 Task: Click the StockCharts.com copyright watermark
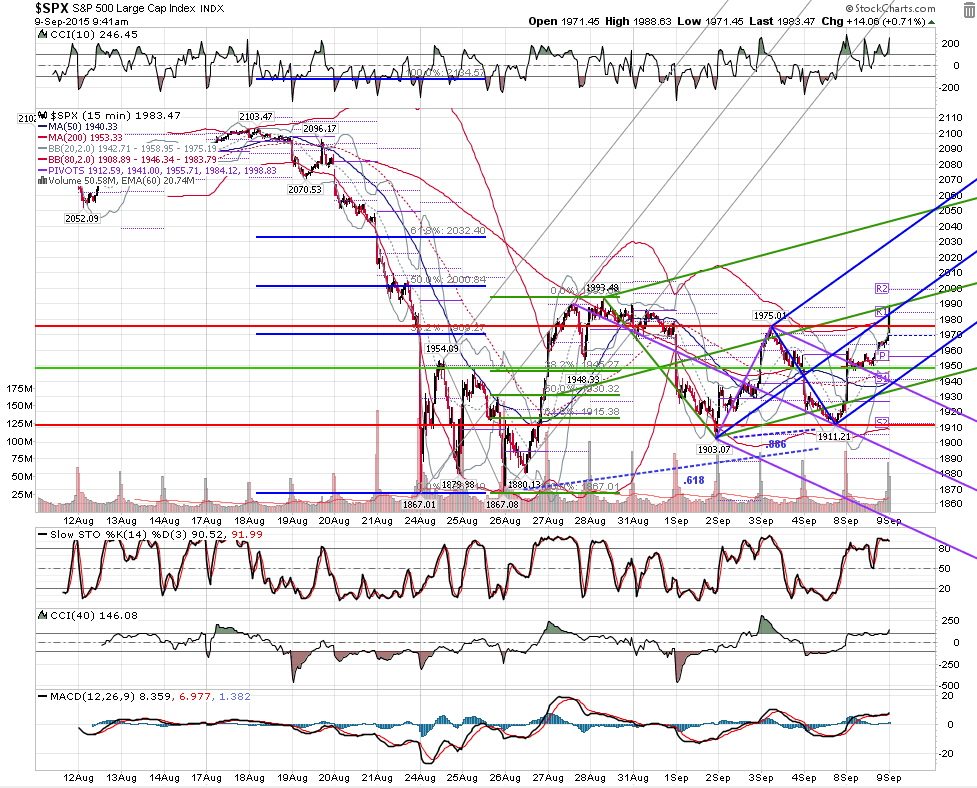coord(890,8)
